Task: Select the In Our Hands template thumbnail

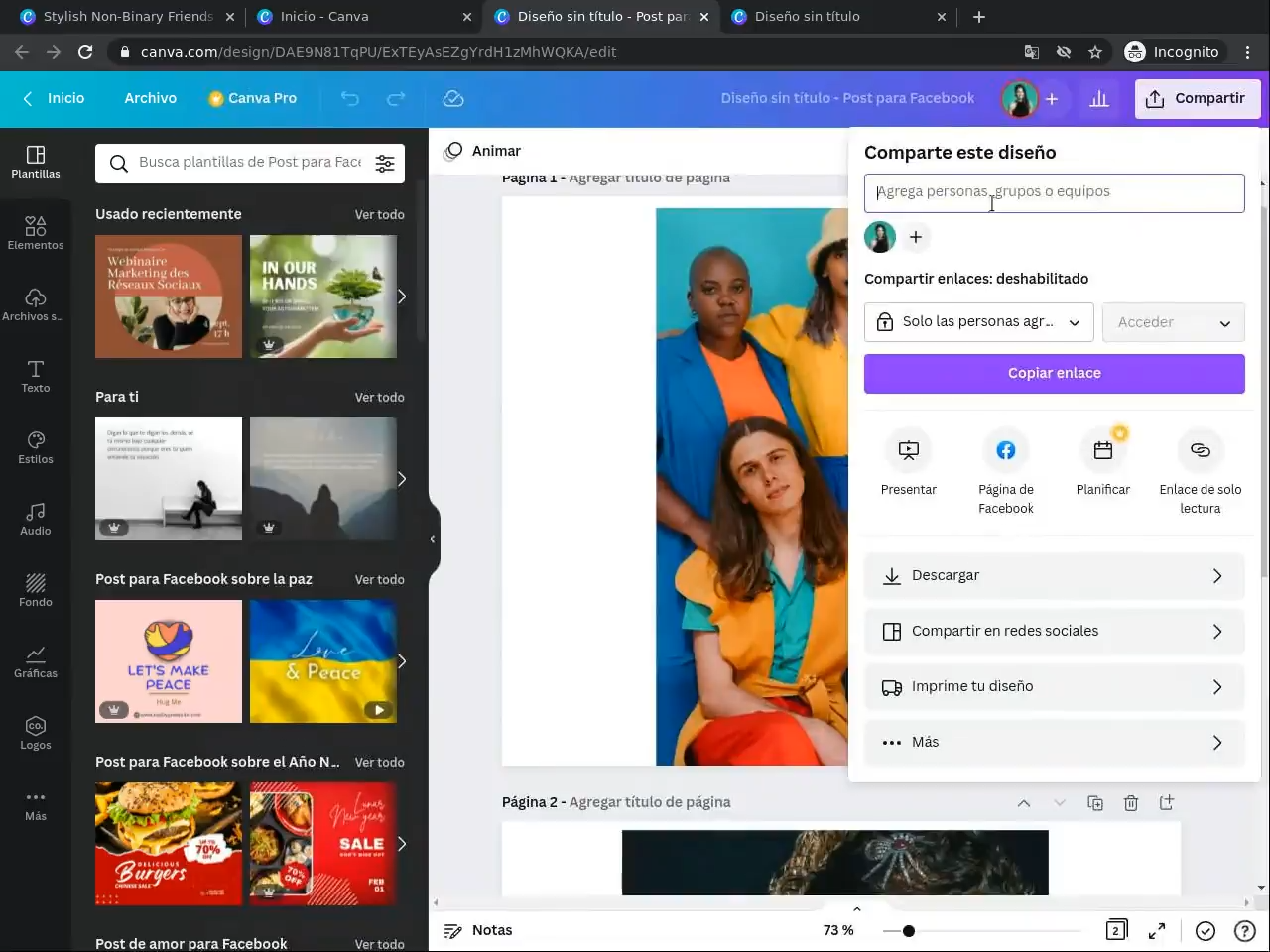Action: pos(323,297)
